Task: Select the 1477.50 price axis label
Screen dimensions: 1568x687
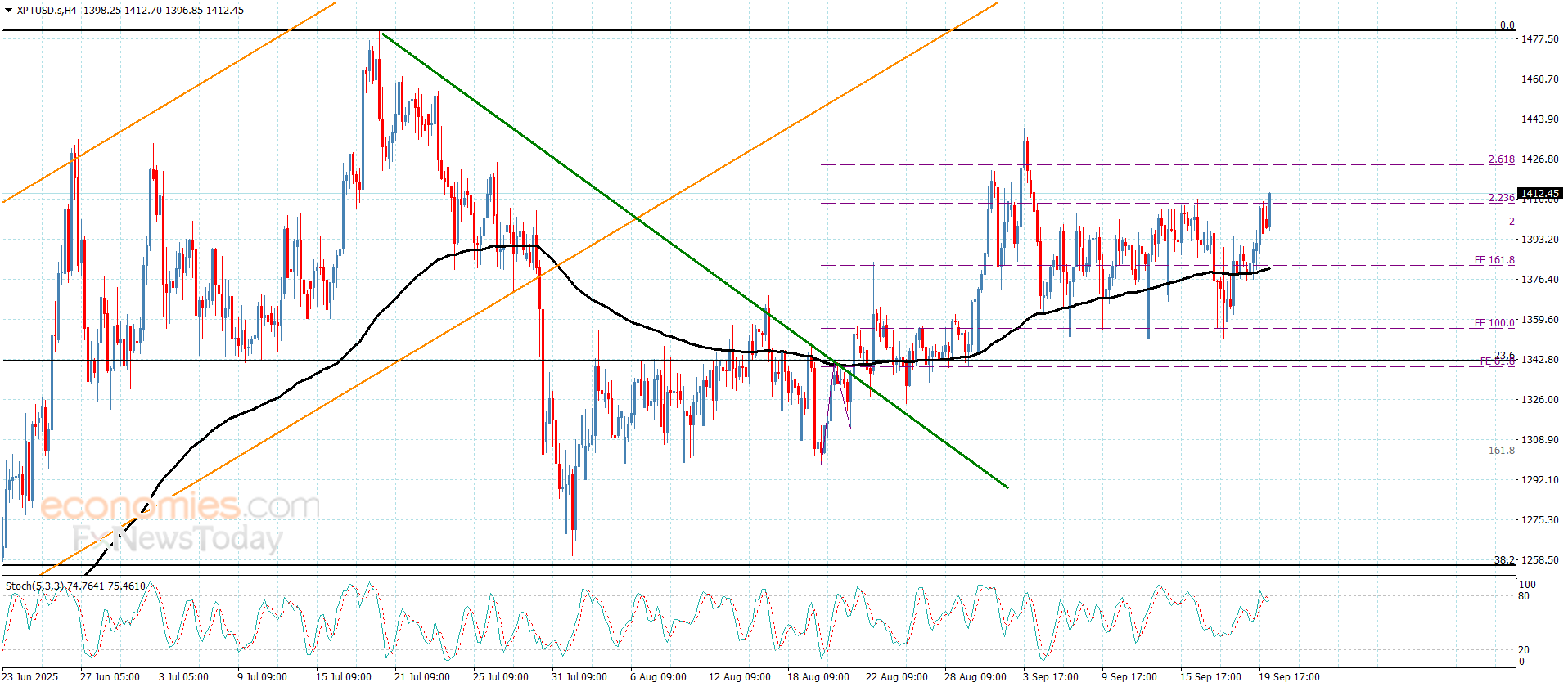Action: click(x=1540, y=38)
